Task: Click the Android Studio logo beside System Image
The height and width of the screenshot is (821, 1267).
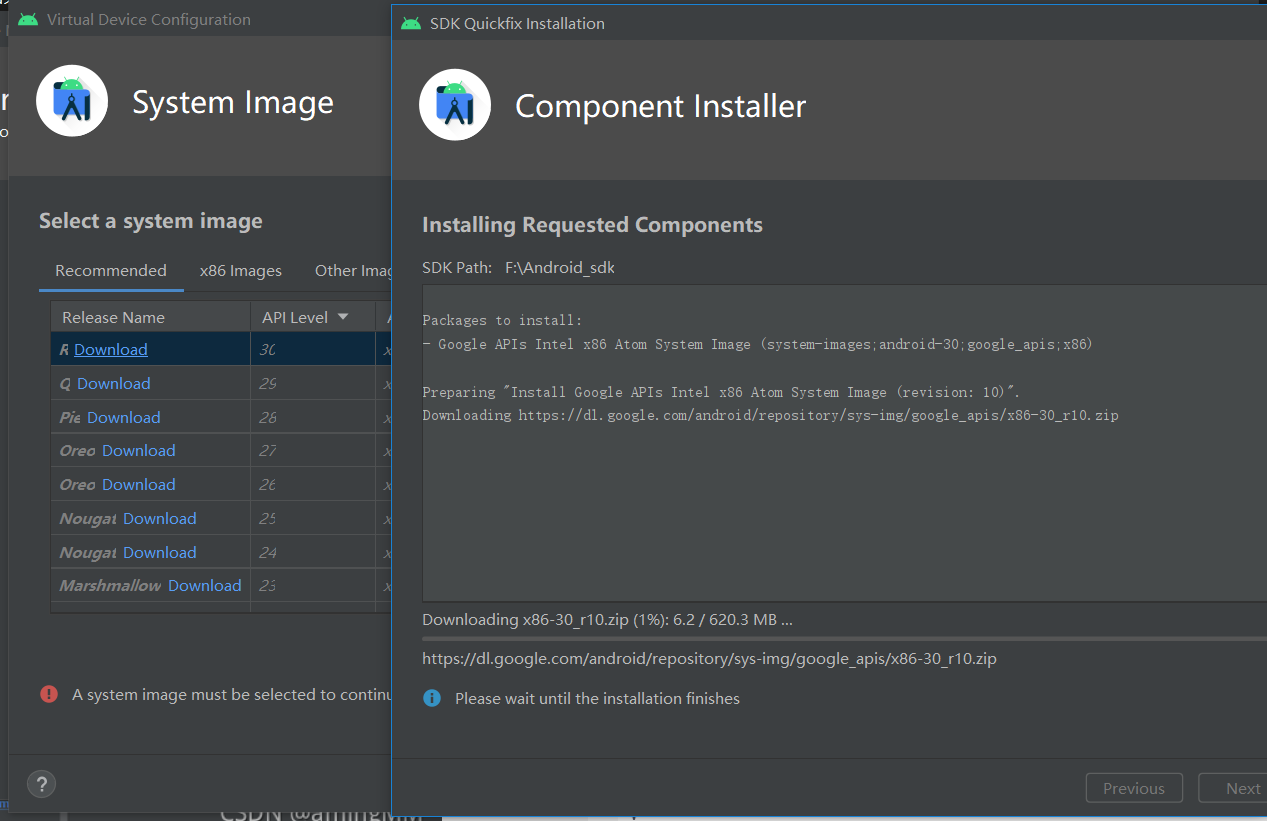Action: click(x=72, y=101)
